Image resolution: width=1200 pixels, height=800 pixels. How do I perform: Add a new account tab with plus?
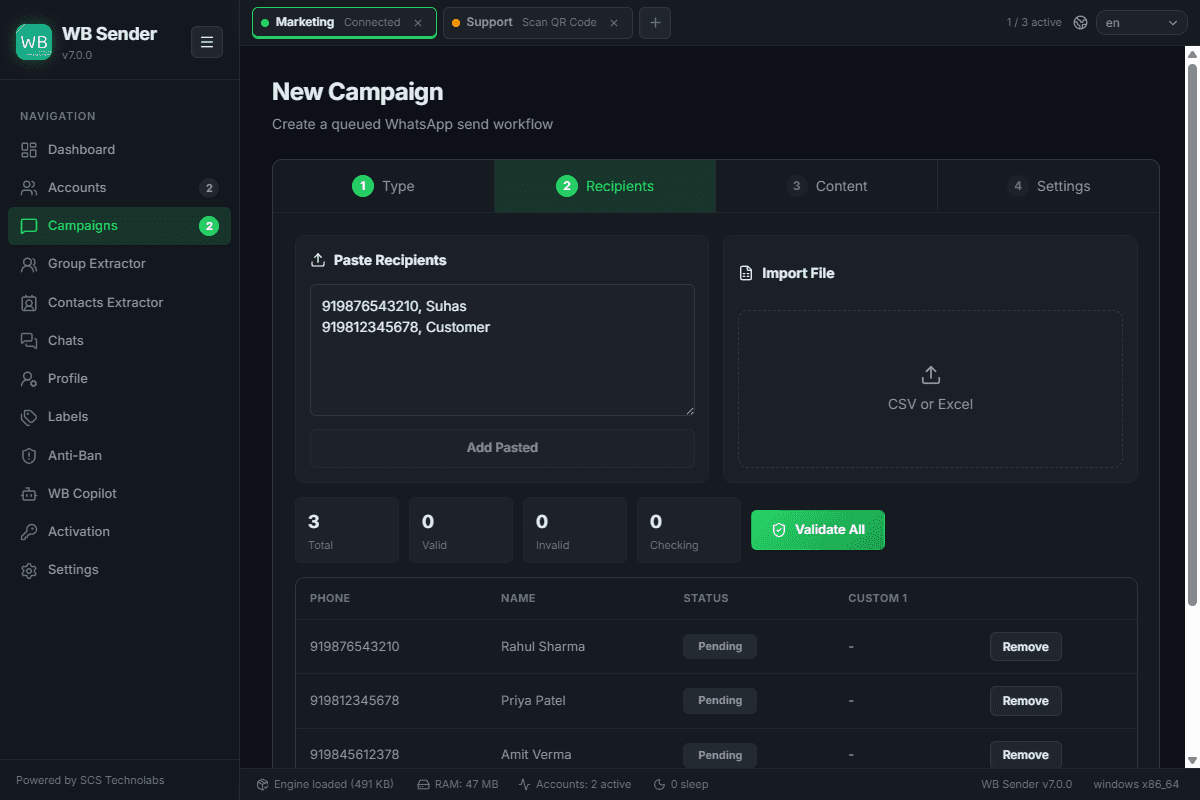point(655,22)
